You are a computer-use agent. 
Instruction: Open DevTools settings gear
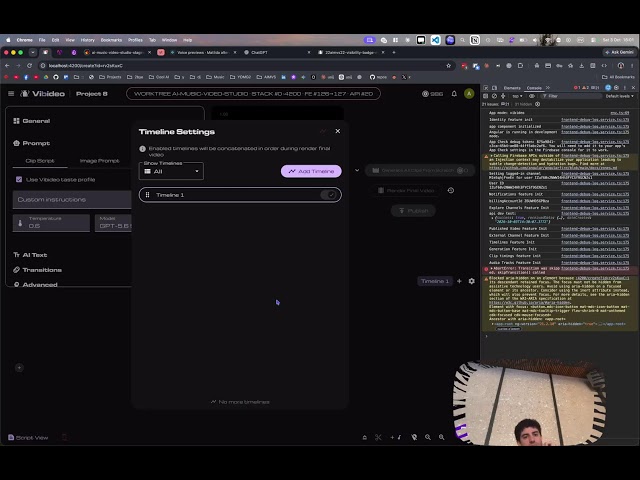coord(616,88)
